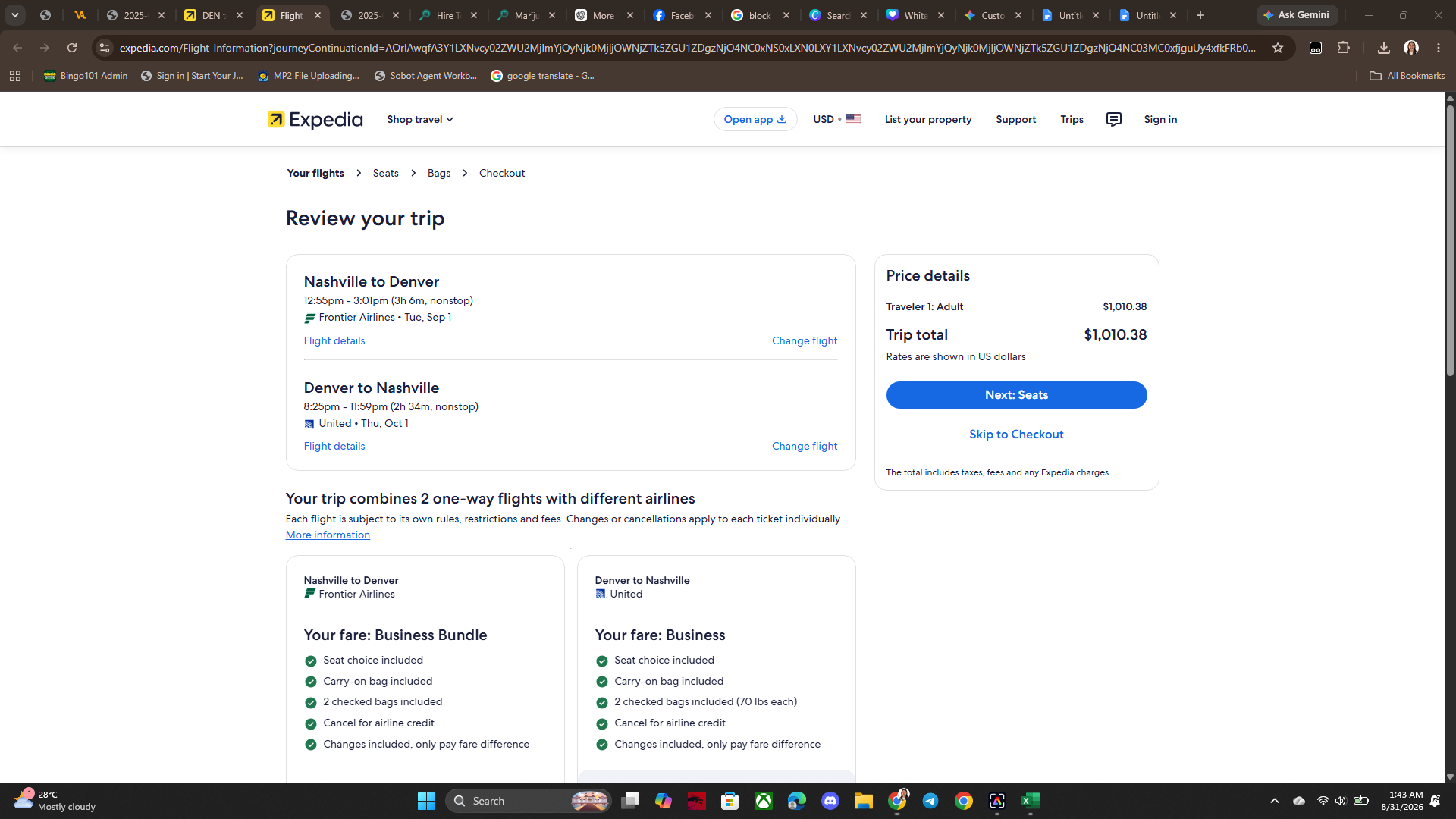Click the Next: Seats button
Image resolution: width=1456 pixels, height=819 pixels.
coord(1016,395)
